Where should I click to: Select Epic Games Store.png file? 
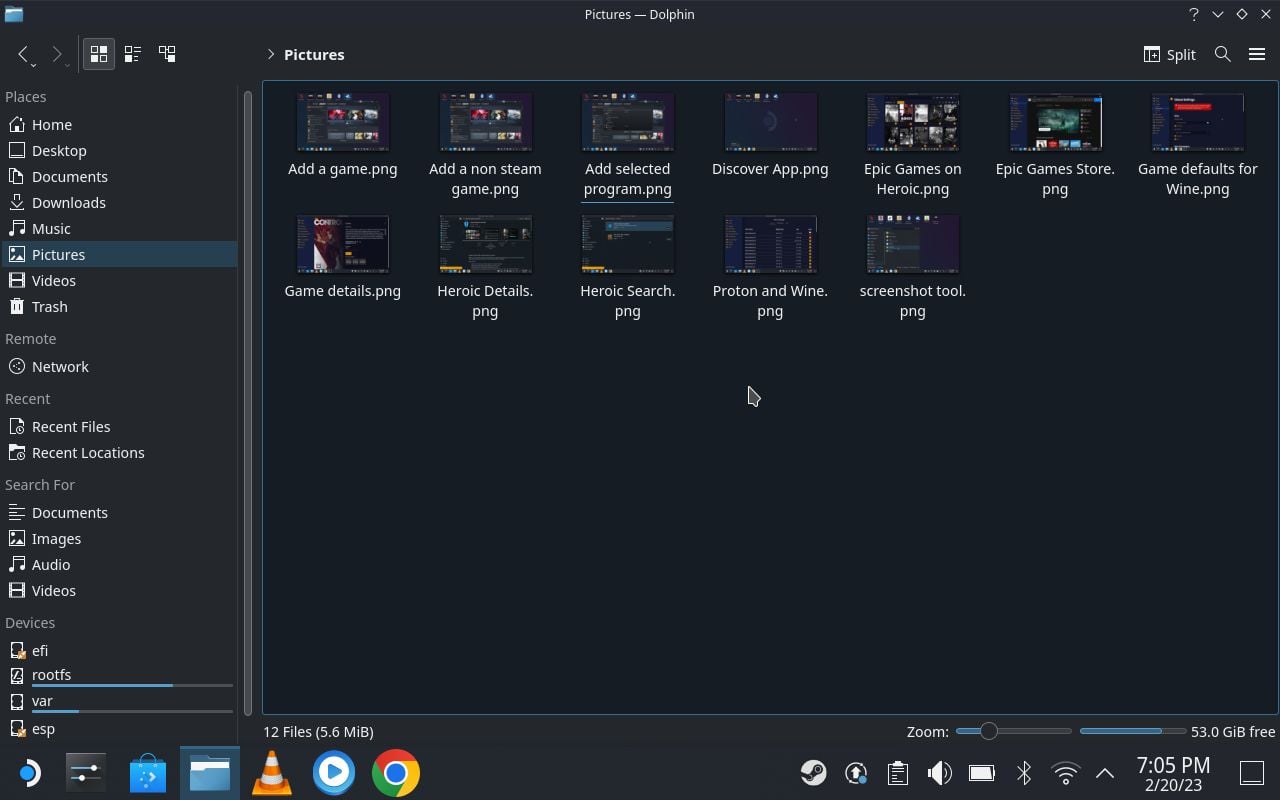(1055, 146)
